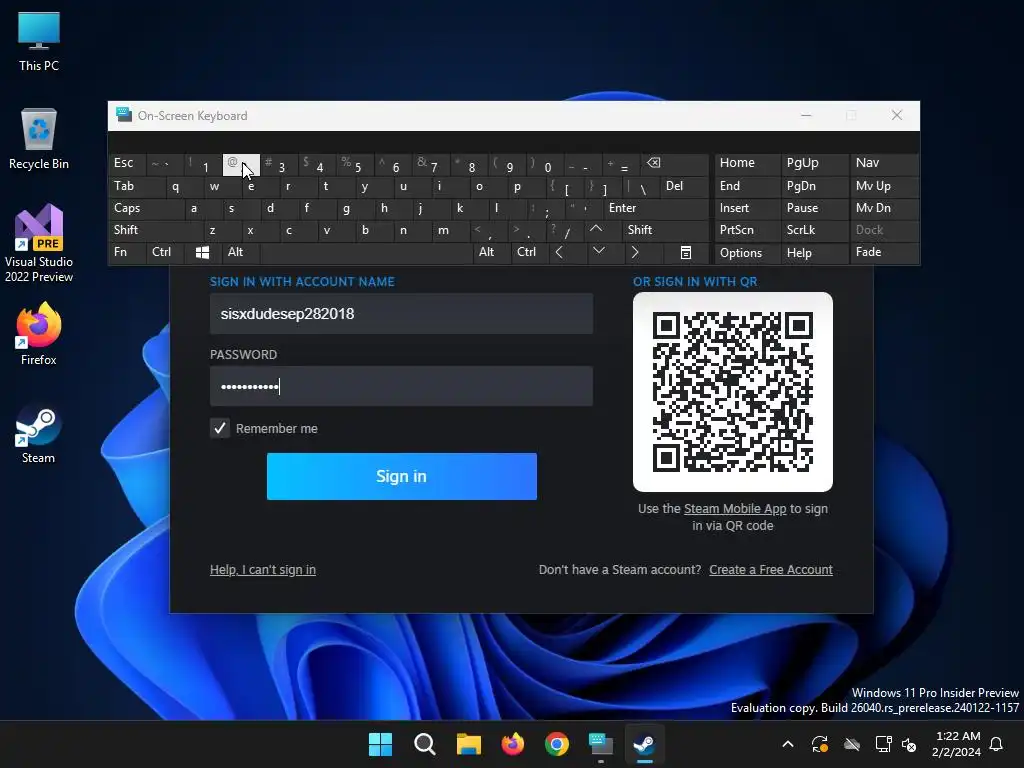Toggle Nav key on keyboard
This screenshot has height=768, width=1024.
click(x=884, y=163)
